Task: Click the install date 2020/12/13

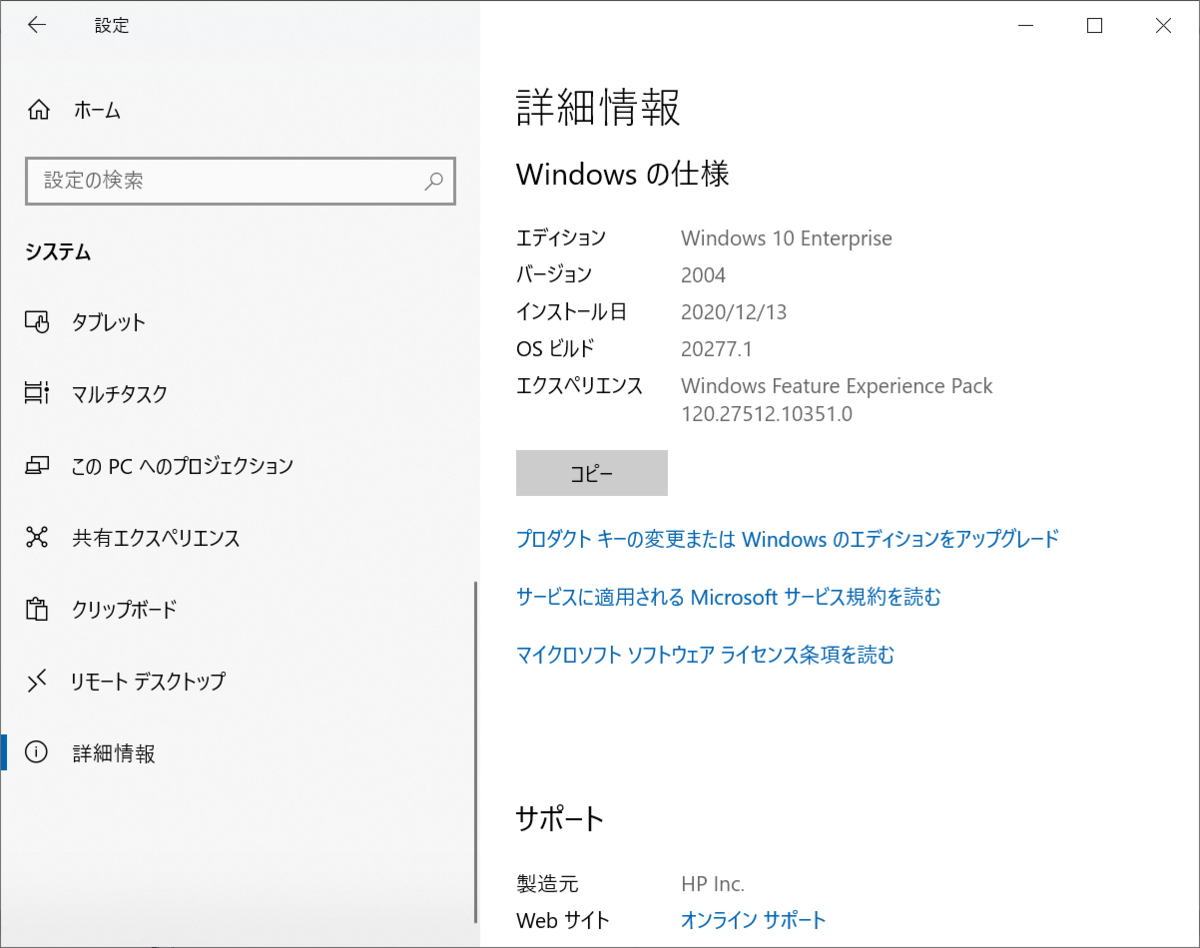Action: (x=734, y=312)
